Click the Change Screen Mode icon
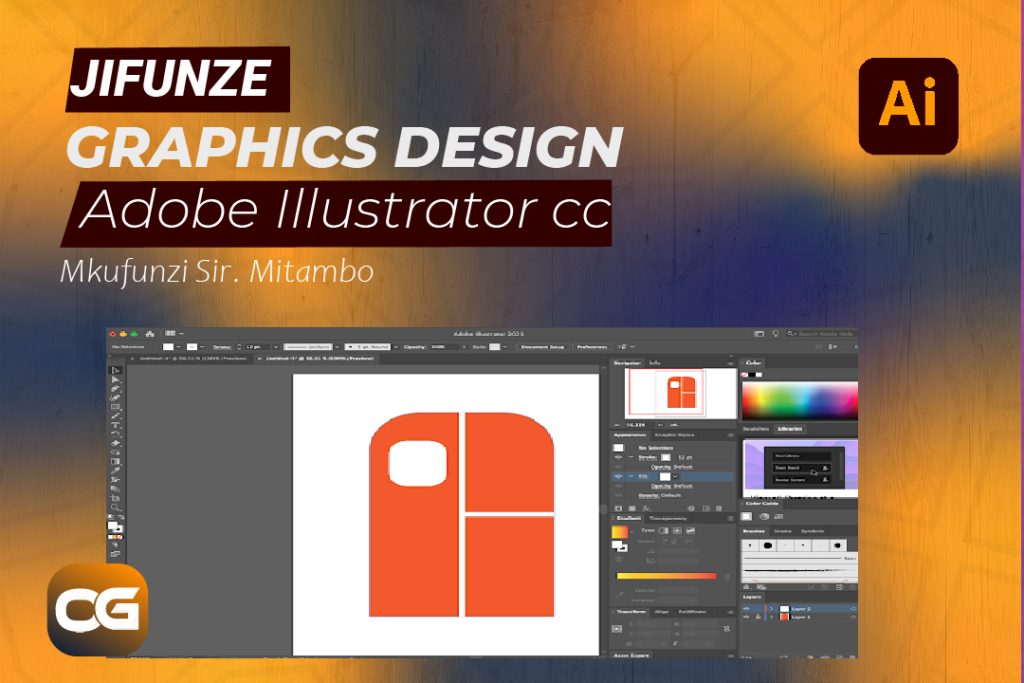Viewport: 1024px width, 683px height. 116,554
